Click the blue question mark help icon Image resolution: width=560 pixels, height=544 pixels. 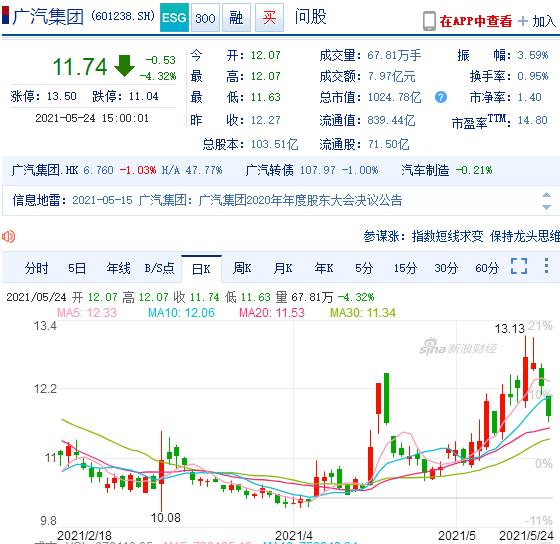pyautogui.click(x=441, y=97)
